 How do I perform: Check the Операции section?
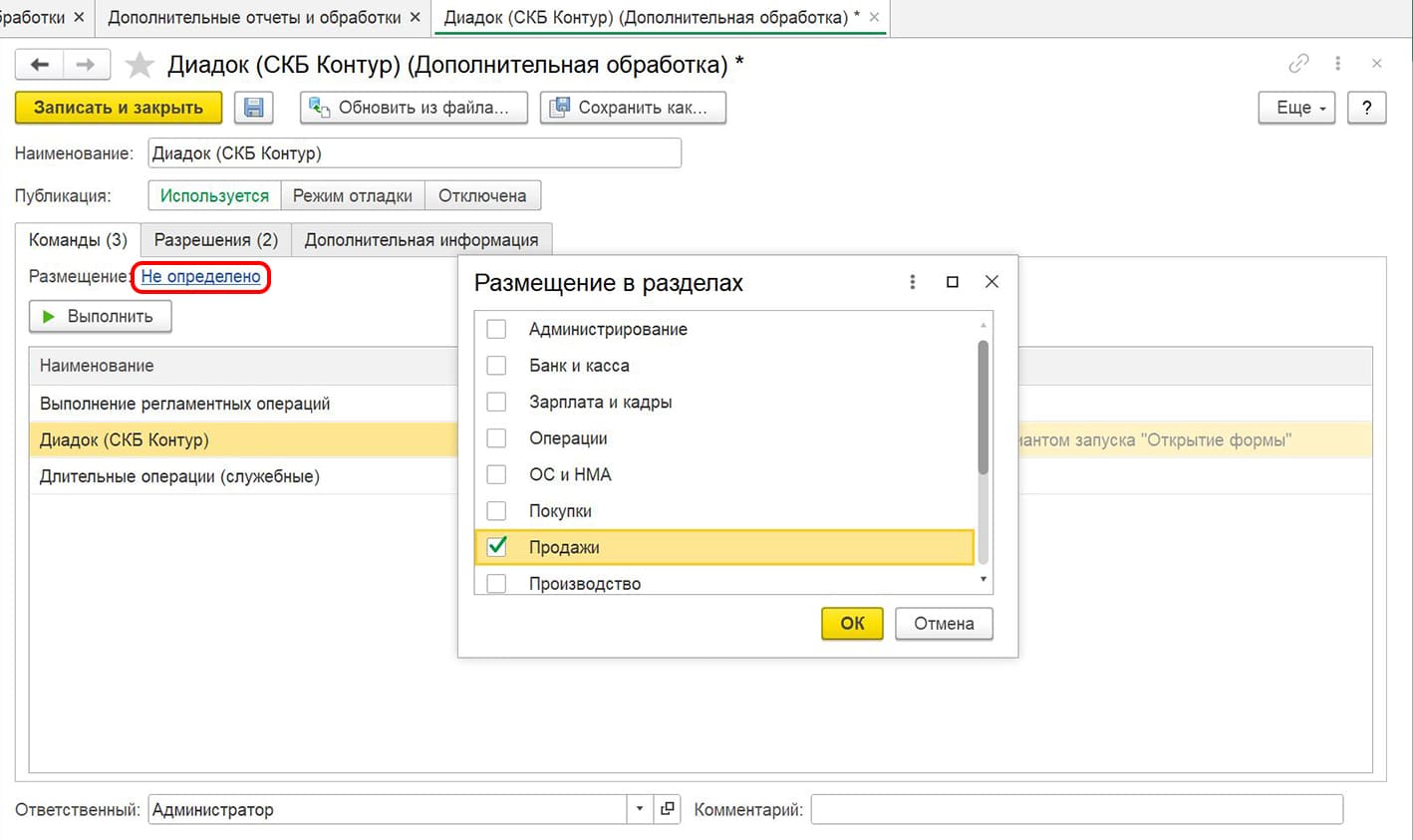tap(496, 438)
